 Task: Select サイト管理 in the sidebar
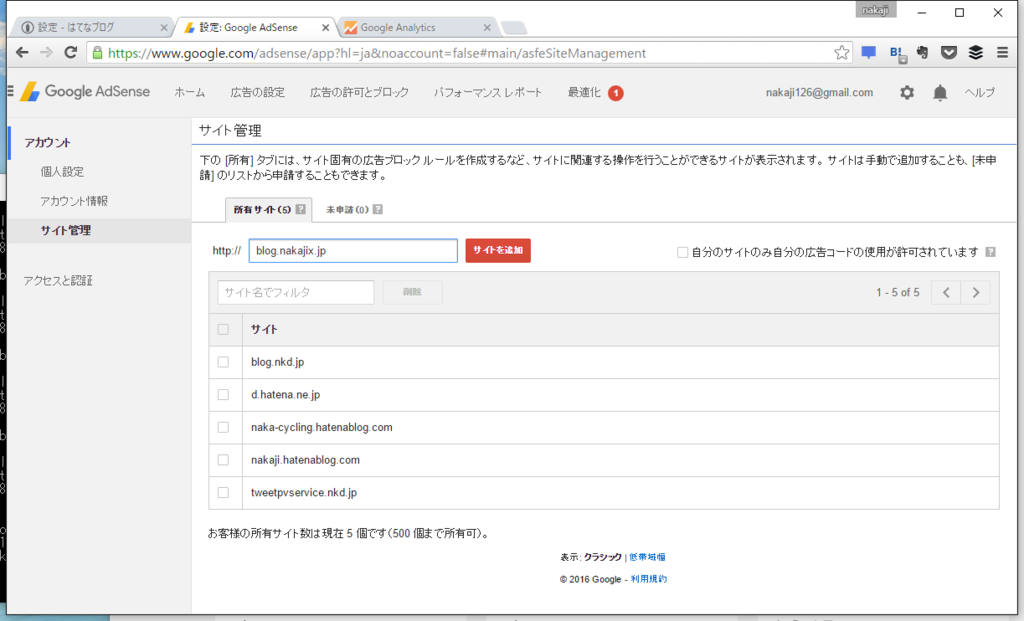(65, 231)
